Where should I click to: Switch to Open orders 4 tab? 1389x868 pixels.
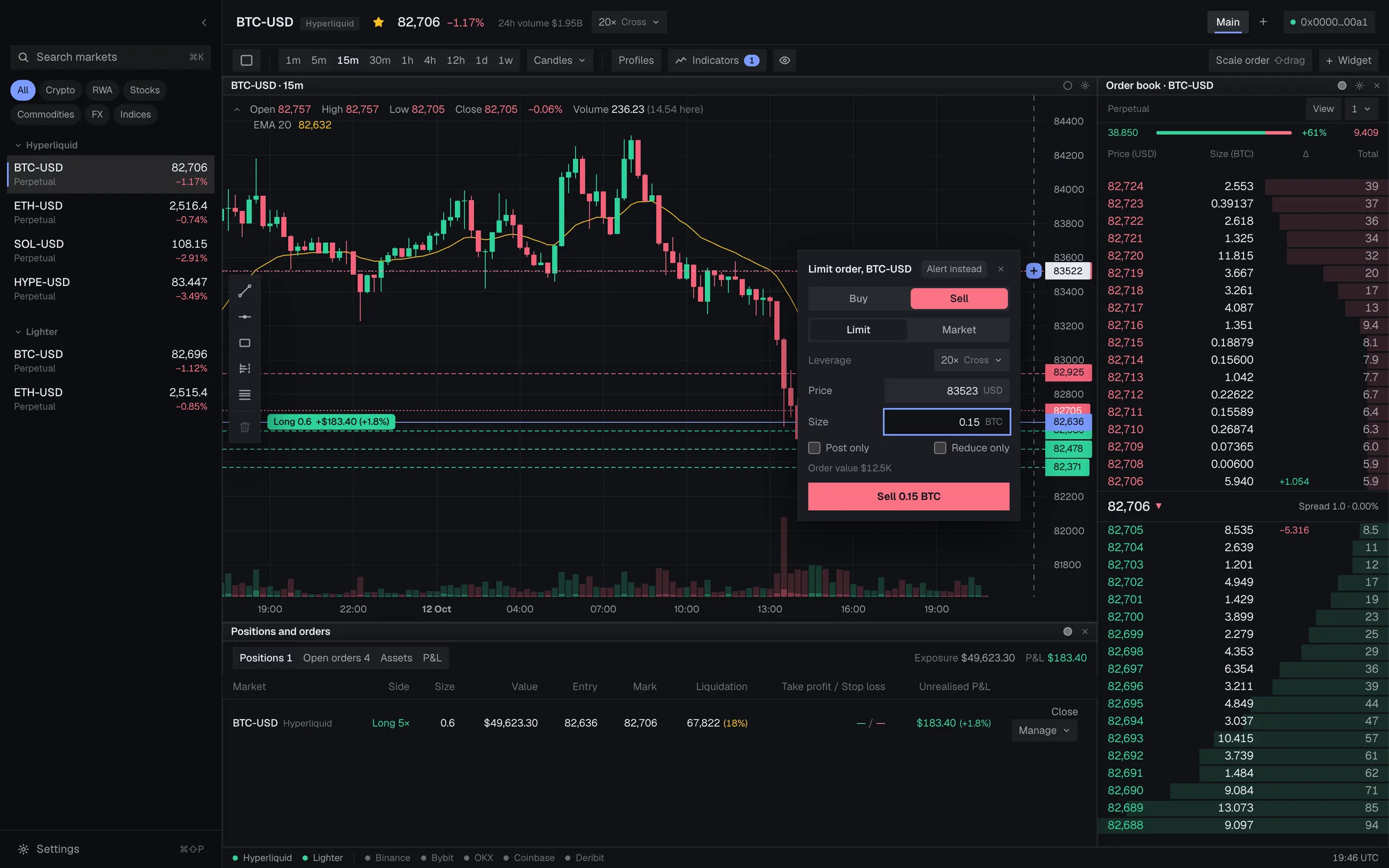[x=336, y=658]
